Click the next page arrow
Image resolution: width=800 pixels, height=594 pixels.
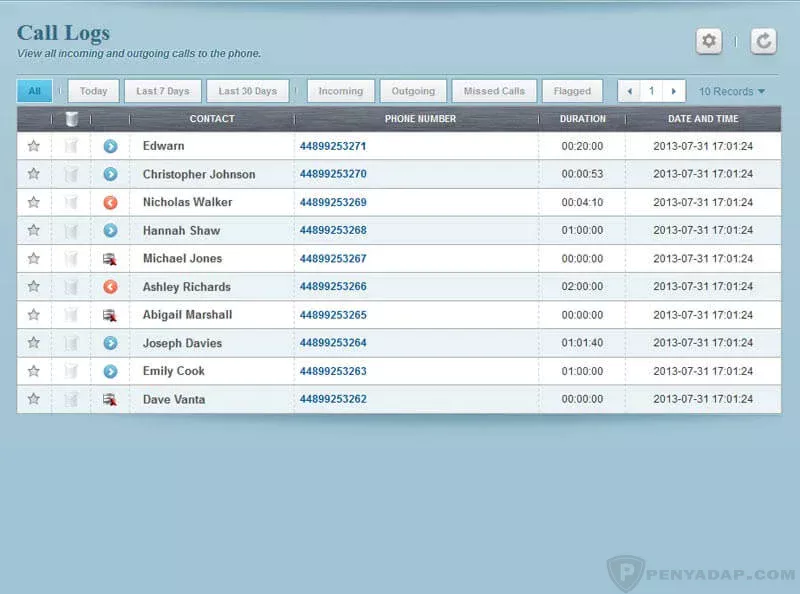point(674,90)
